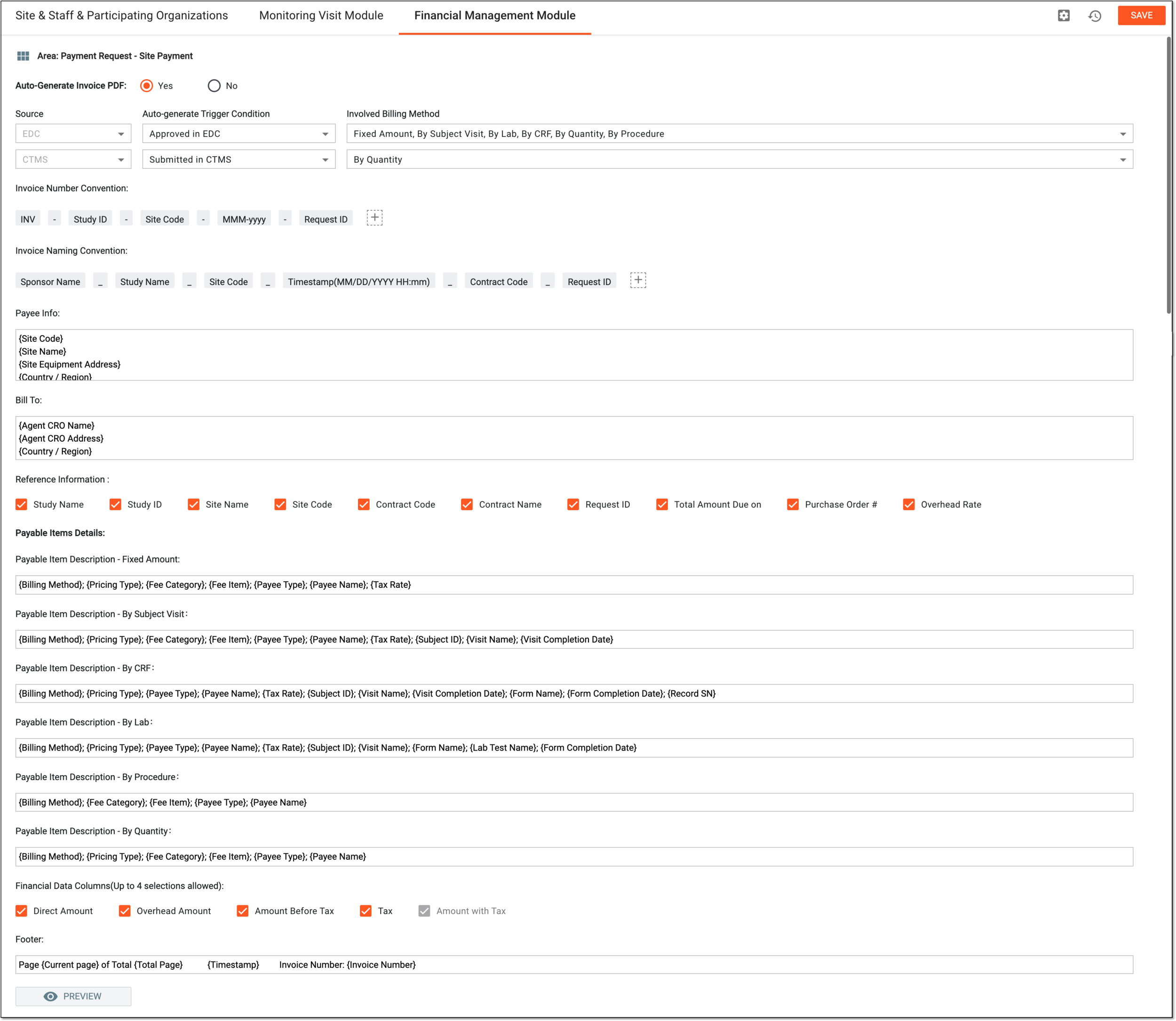1176x1021 pixels.
Task: Click the Study ID chip in invoice number
Action: (90, 219)
